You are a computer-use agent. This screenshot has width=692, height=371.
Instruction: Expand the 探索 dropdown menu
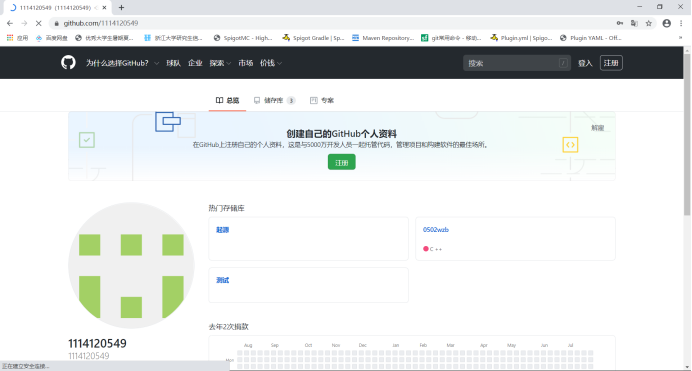pyautogui.click(x=220, y=63)
